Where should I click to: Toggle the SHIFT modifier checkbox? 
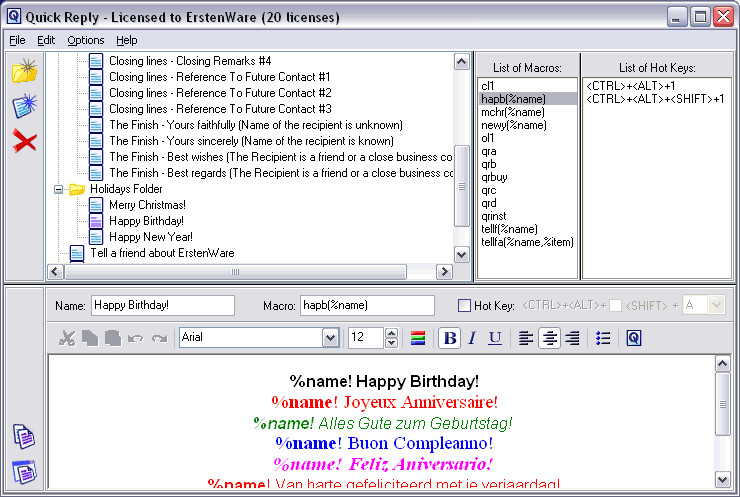[x=615, y=306]
